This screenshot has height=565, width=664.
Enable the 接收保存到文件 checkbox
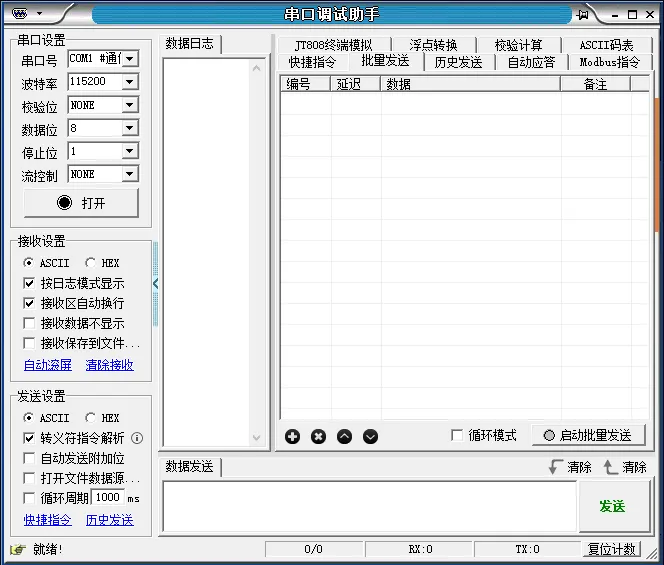[x=29, y=343]
